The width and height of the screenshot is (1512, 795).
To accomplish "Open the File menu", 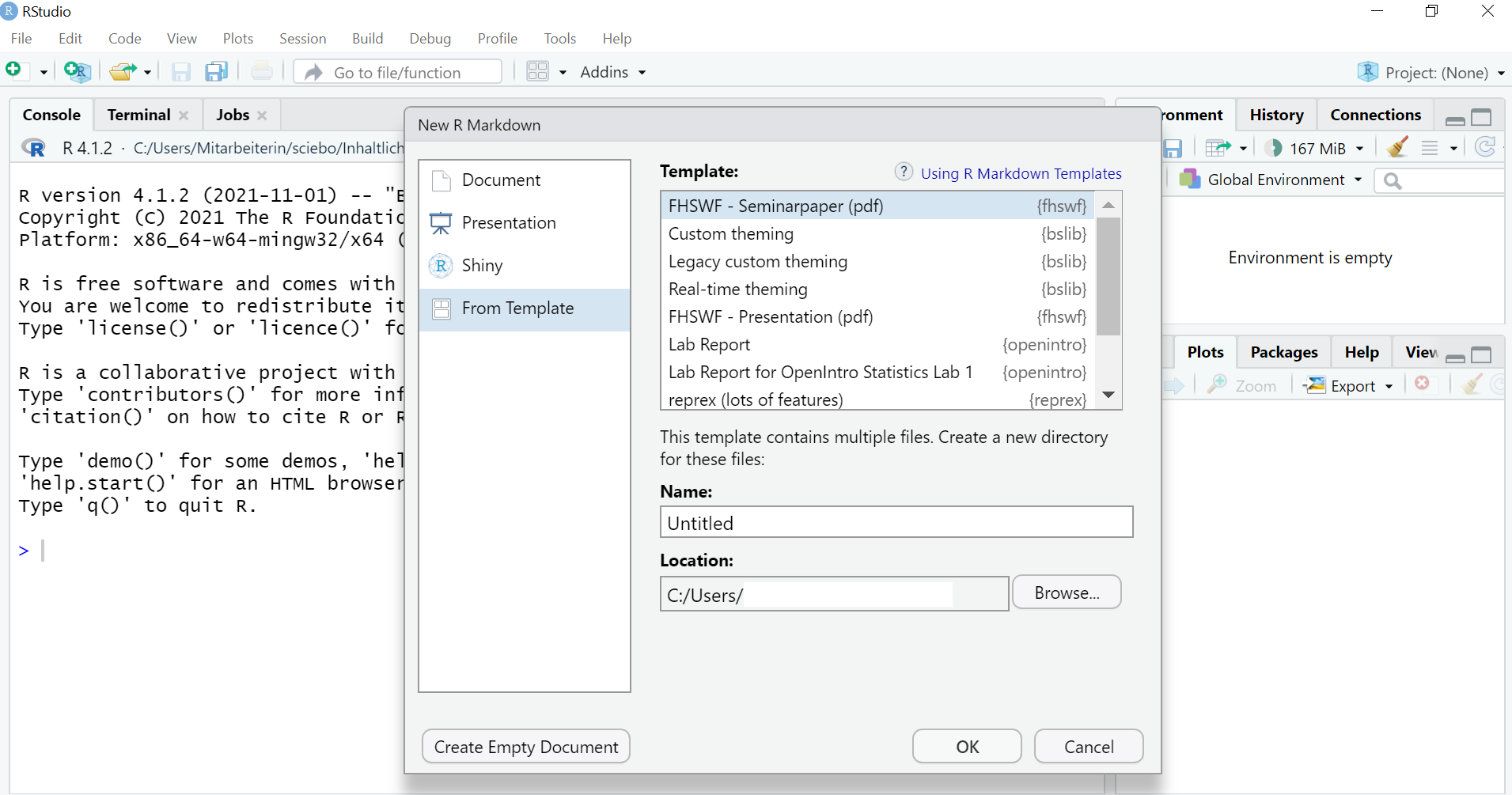I will tap(21, 38).
